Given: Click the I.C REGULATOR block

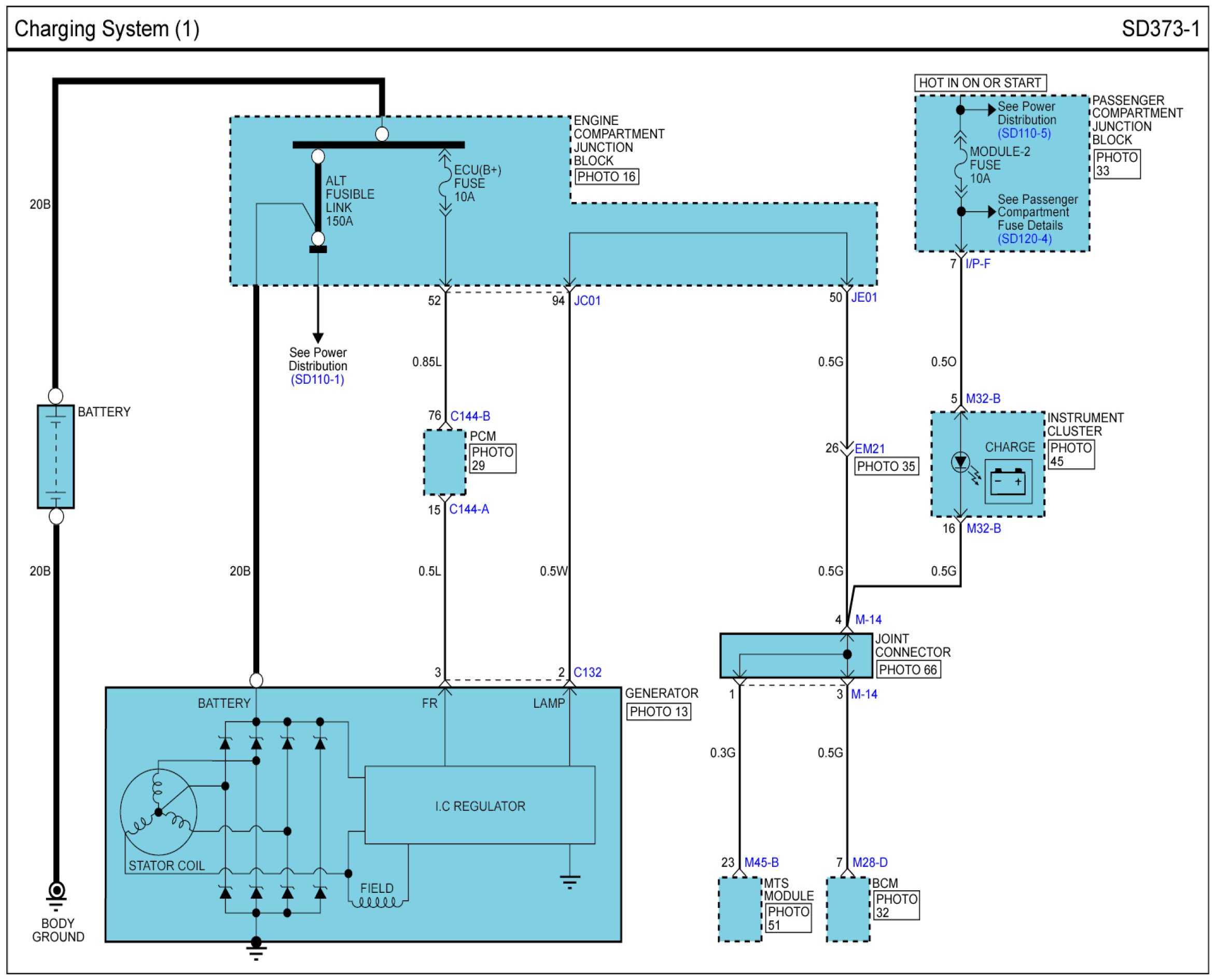Looking at the screenshot, I should tap(480, 806).
